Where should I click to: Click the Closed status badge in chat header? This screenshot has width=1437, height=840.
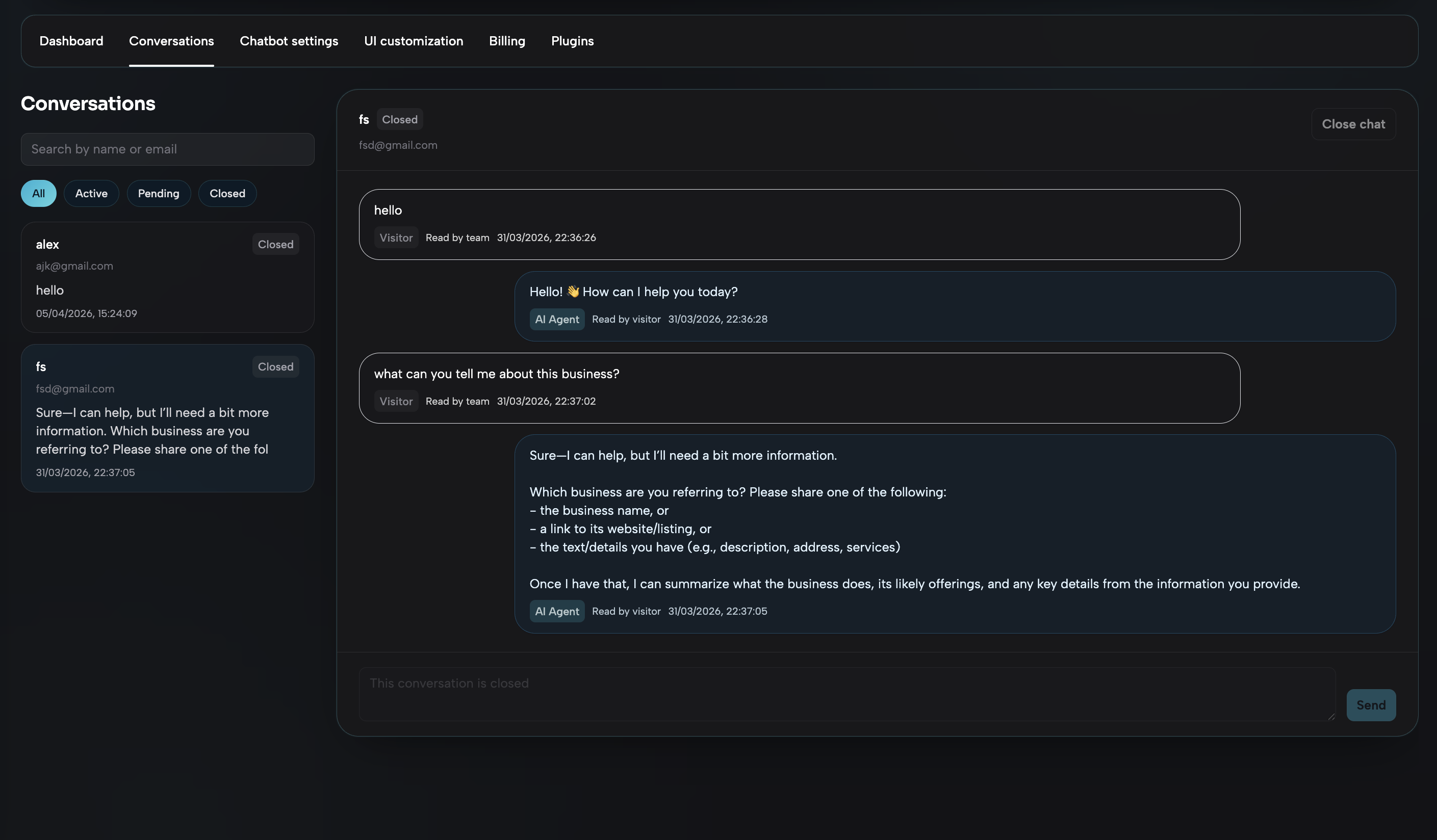399,119
